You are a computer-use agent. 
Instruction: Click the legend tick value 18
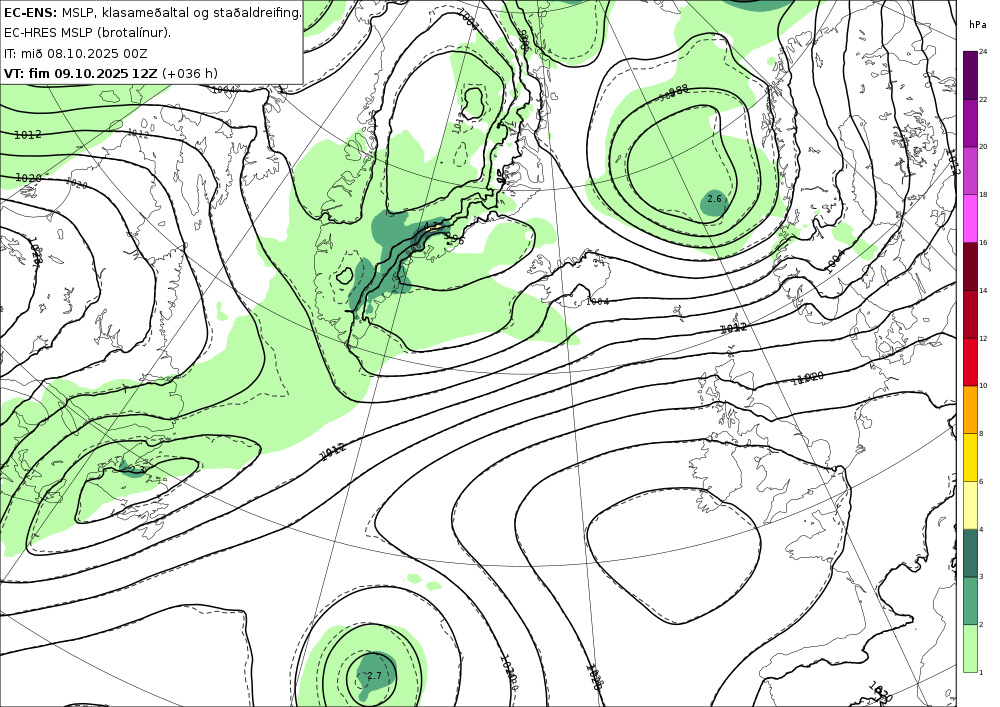tap(983, 195)
